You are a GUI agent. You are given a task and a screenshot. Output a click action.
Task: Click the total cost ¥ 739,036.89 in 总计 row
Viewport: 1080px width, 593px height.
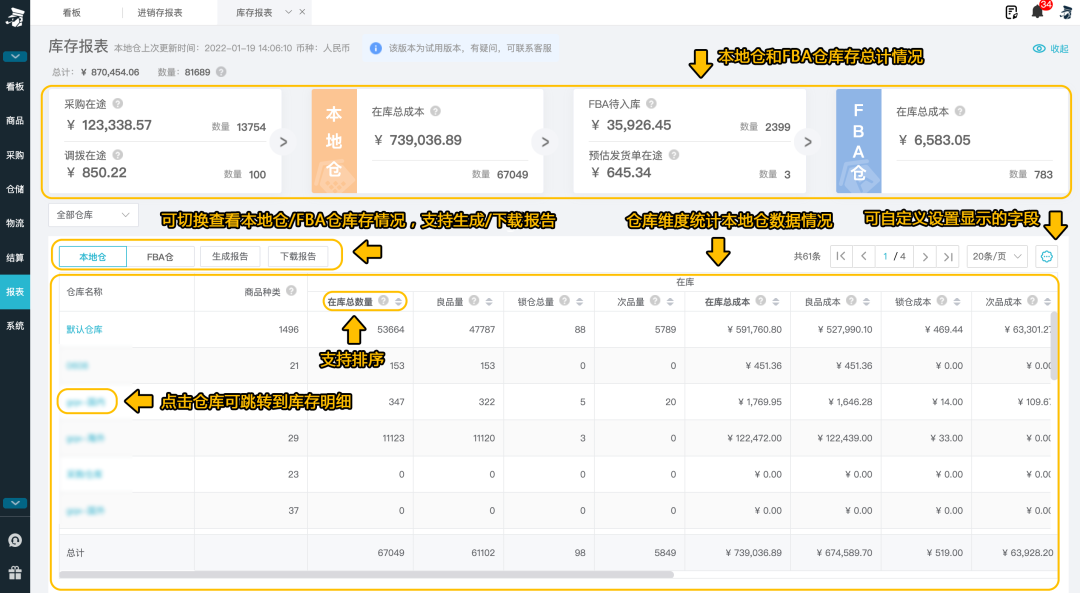pyautogui.click(x=754, y=552)
